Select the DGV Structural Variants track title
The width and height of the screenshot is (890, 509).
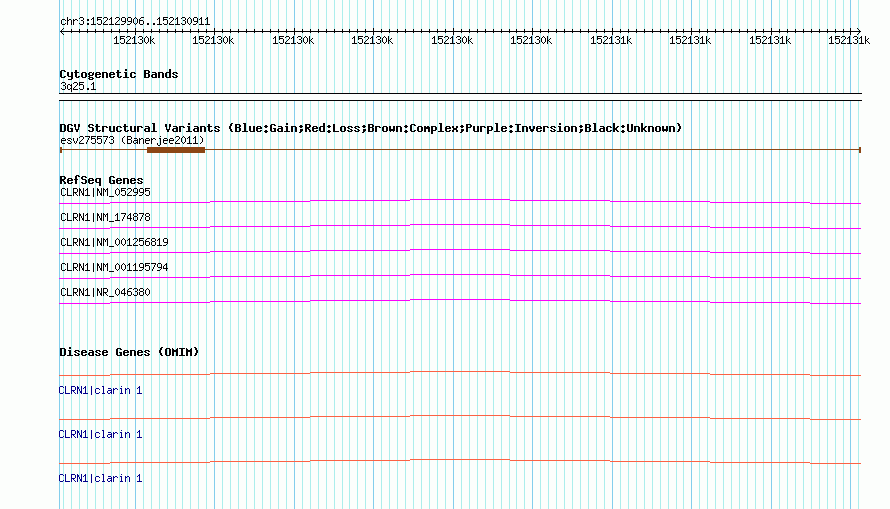click(x=371, y=128)
